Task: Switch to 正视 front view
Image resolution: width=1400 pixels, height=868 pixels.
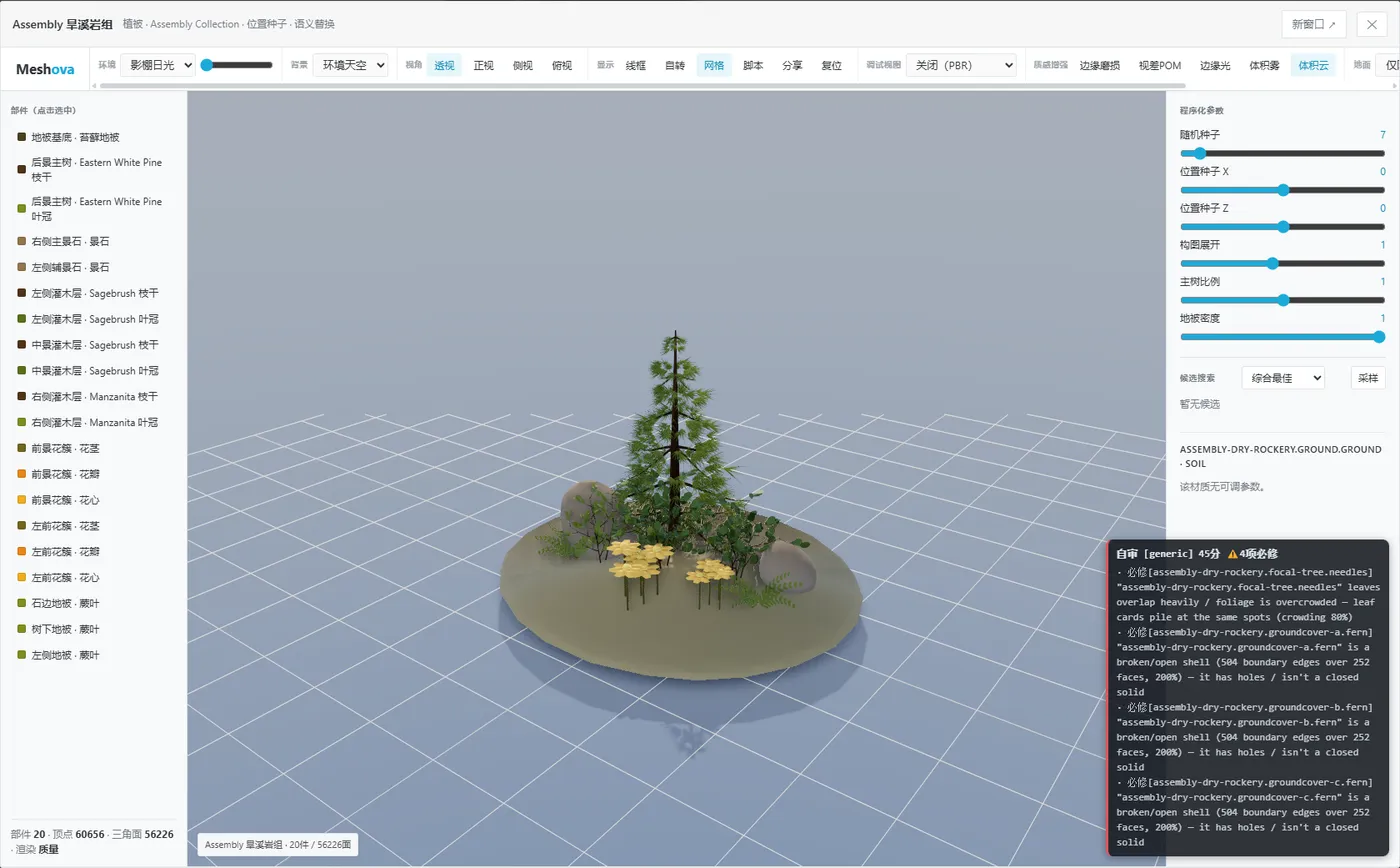Action: coord(484,65)
